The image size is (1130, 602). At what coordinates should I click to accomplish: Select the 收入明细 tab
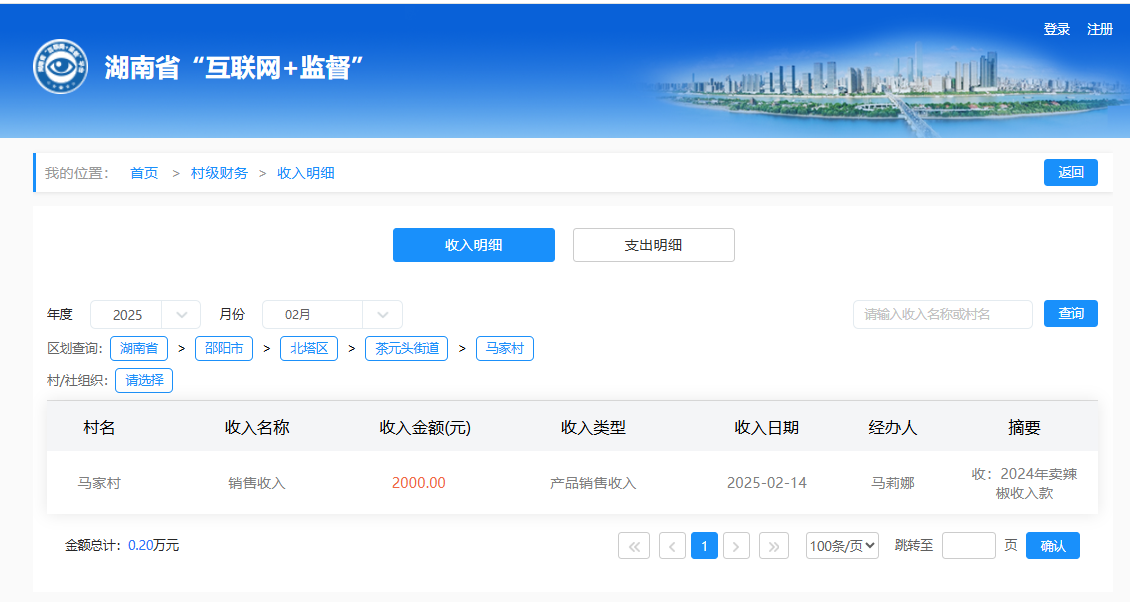(473, 245)
